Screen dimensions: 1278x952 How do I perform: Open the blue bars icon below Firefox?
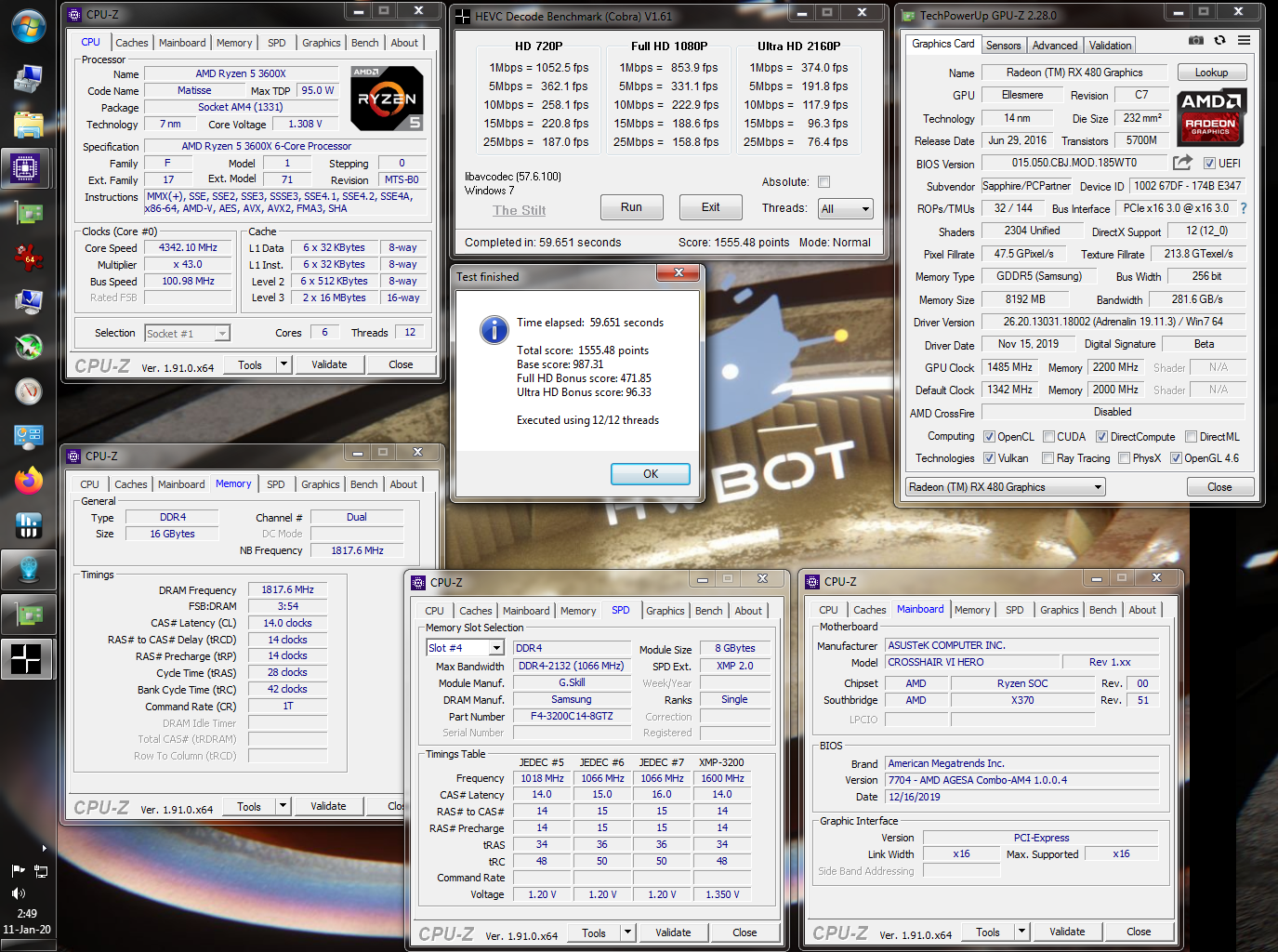pyautogui.click(x=28, y=525)
